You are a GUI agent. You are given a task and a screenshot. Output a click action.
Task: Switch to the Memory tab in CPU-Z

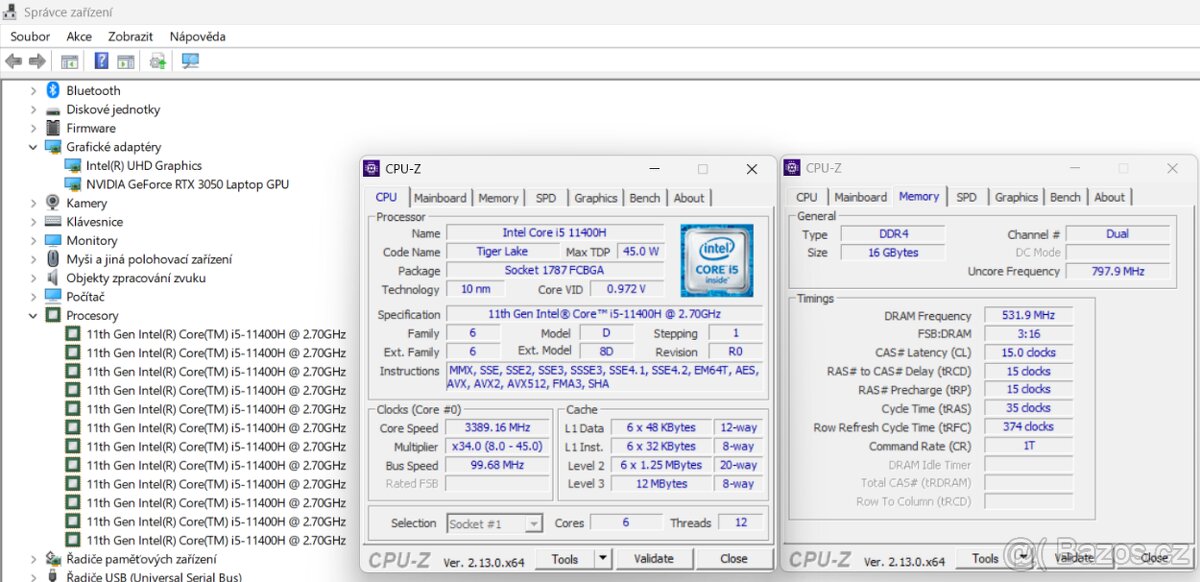tap(498, 198)
